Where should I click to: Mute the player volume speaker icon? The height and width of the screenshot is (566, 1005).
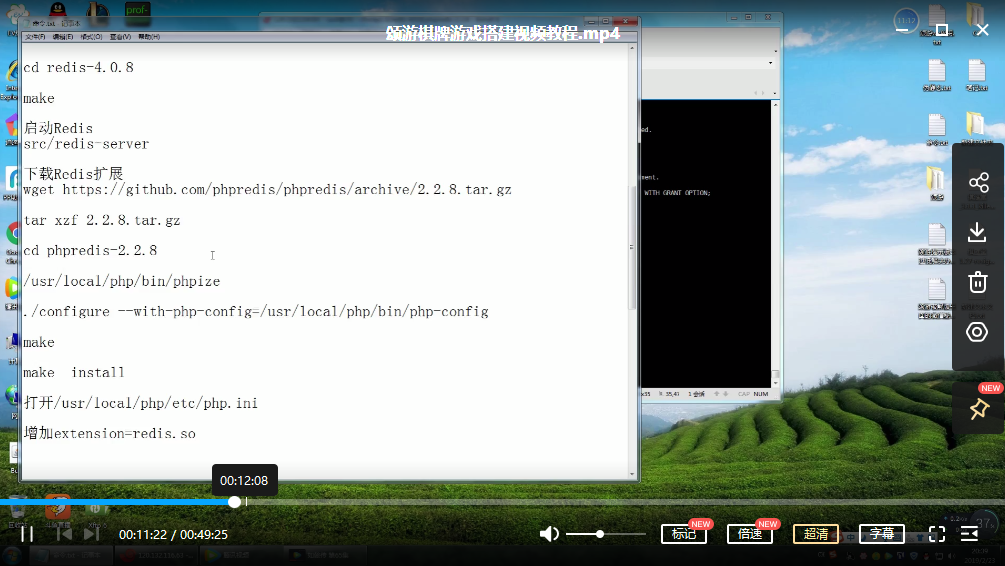(x=549, y=534)
